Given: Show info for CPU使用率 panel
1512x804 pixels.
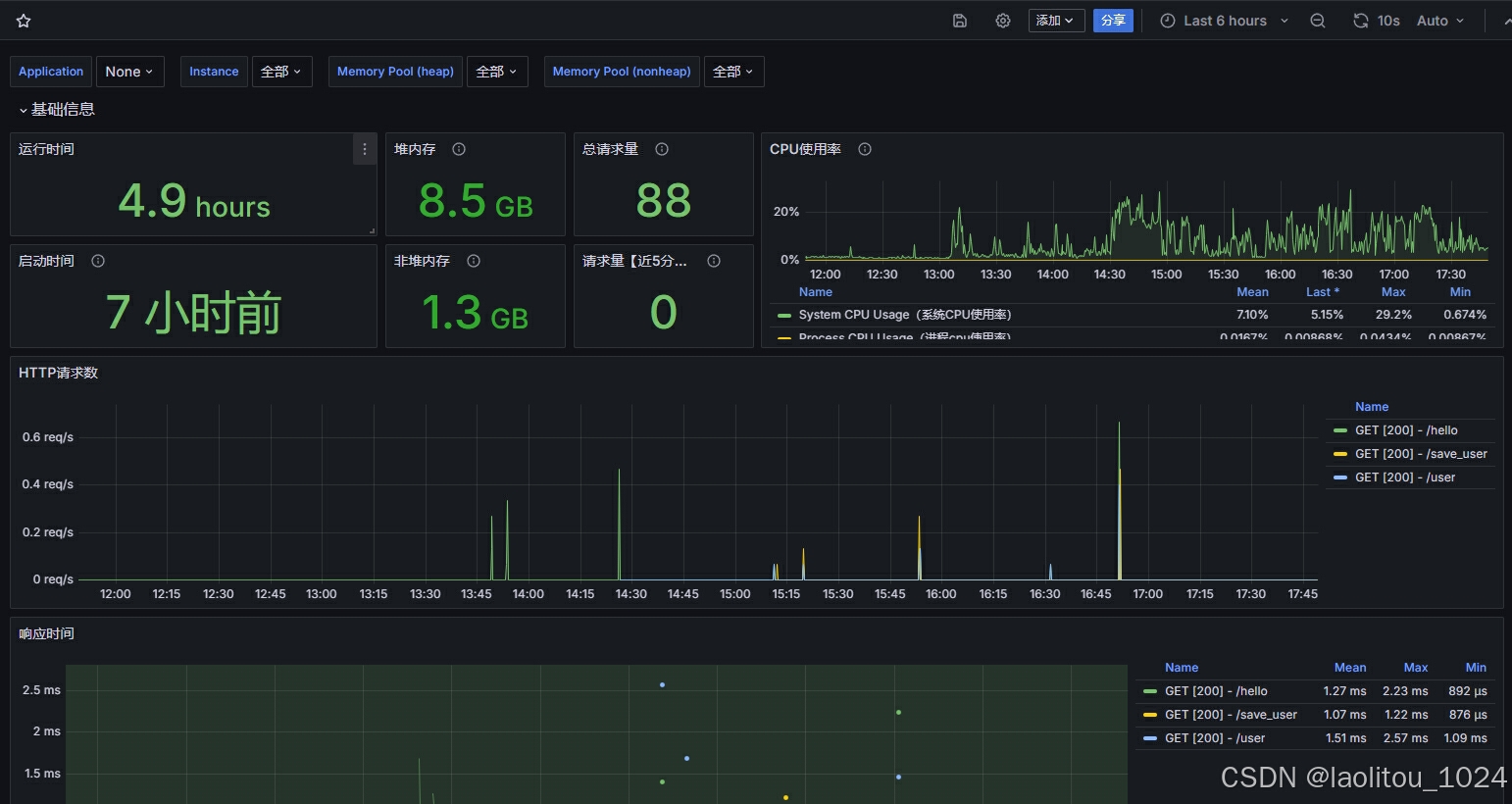Looking at the screenshot, I should pyautogui.click(x=865, y=149).
